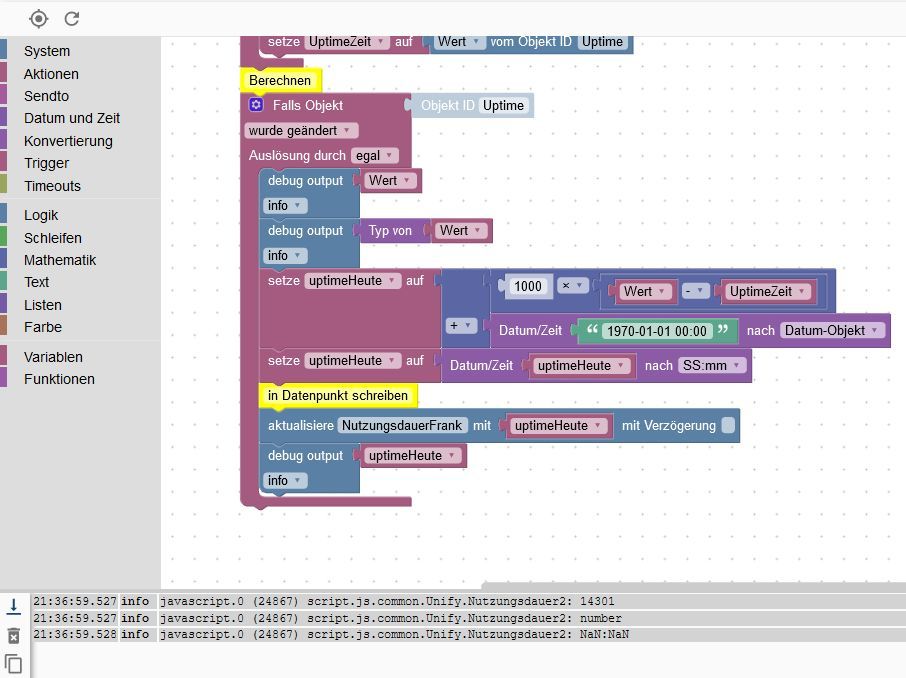Toggle the mit Verzögerung checkbox
The image size is (906, 678).
(x=729, y=425)
